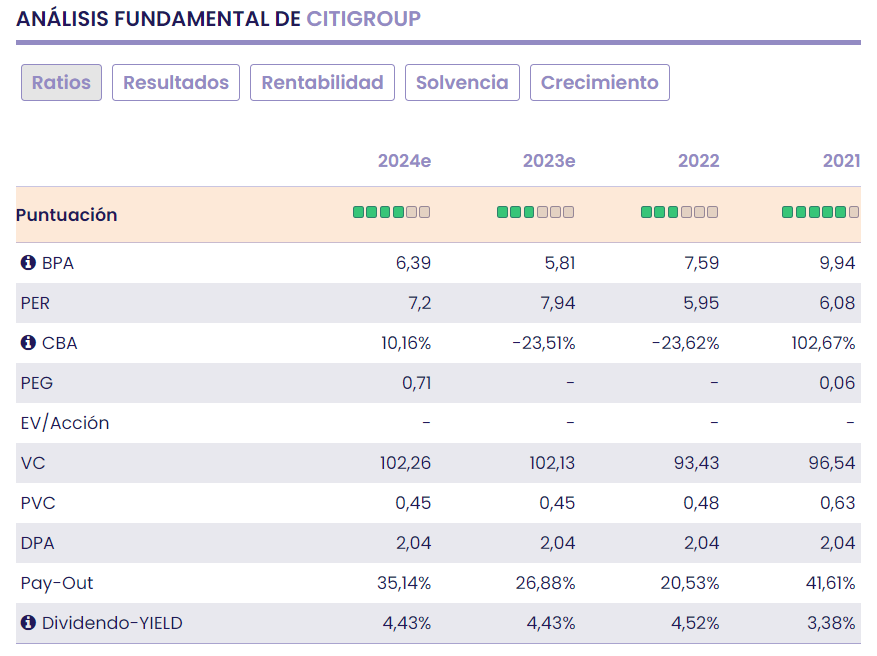The width and height of the screenshot is (877, 656).
Task: Click the 2022 Puntuación rating squares
Action: pos(679,212)
